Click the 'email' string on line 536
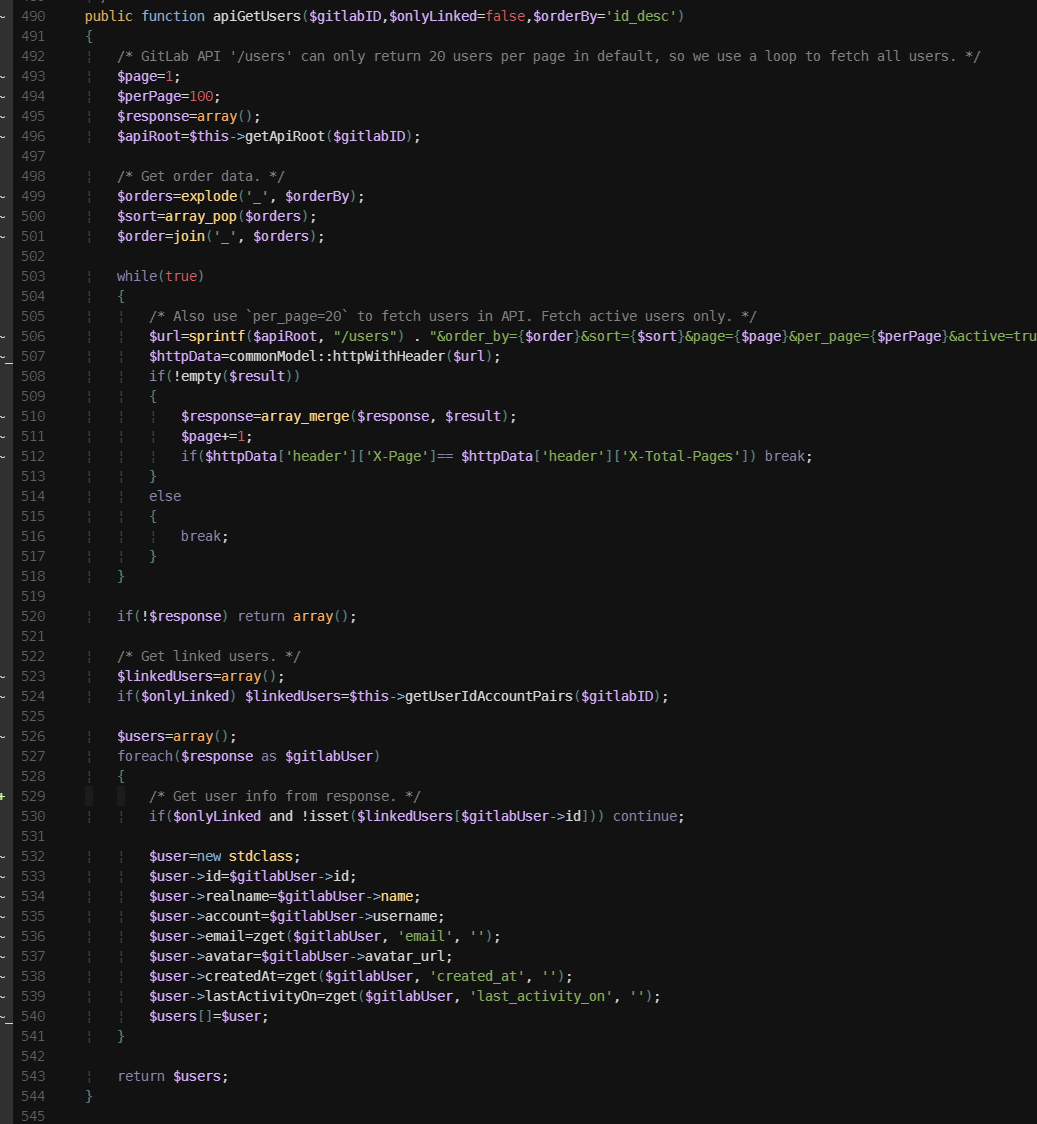1037x1124 pixels. (x=425, y=937)
